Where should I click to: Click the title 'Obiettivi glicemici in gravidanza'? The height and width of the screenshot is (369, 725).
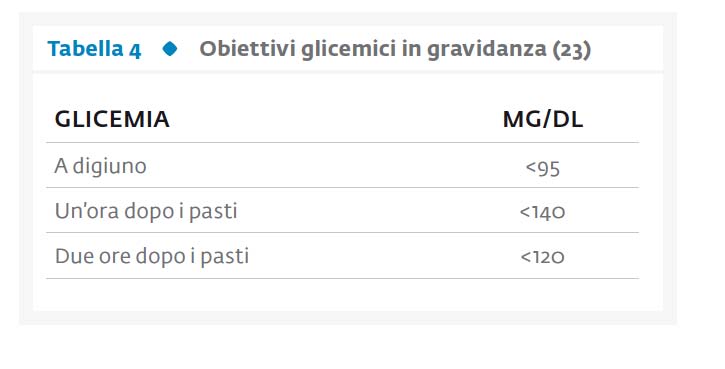373,49
